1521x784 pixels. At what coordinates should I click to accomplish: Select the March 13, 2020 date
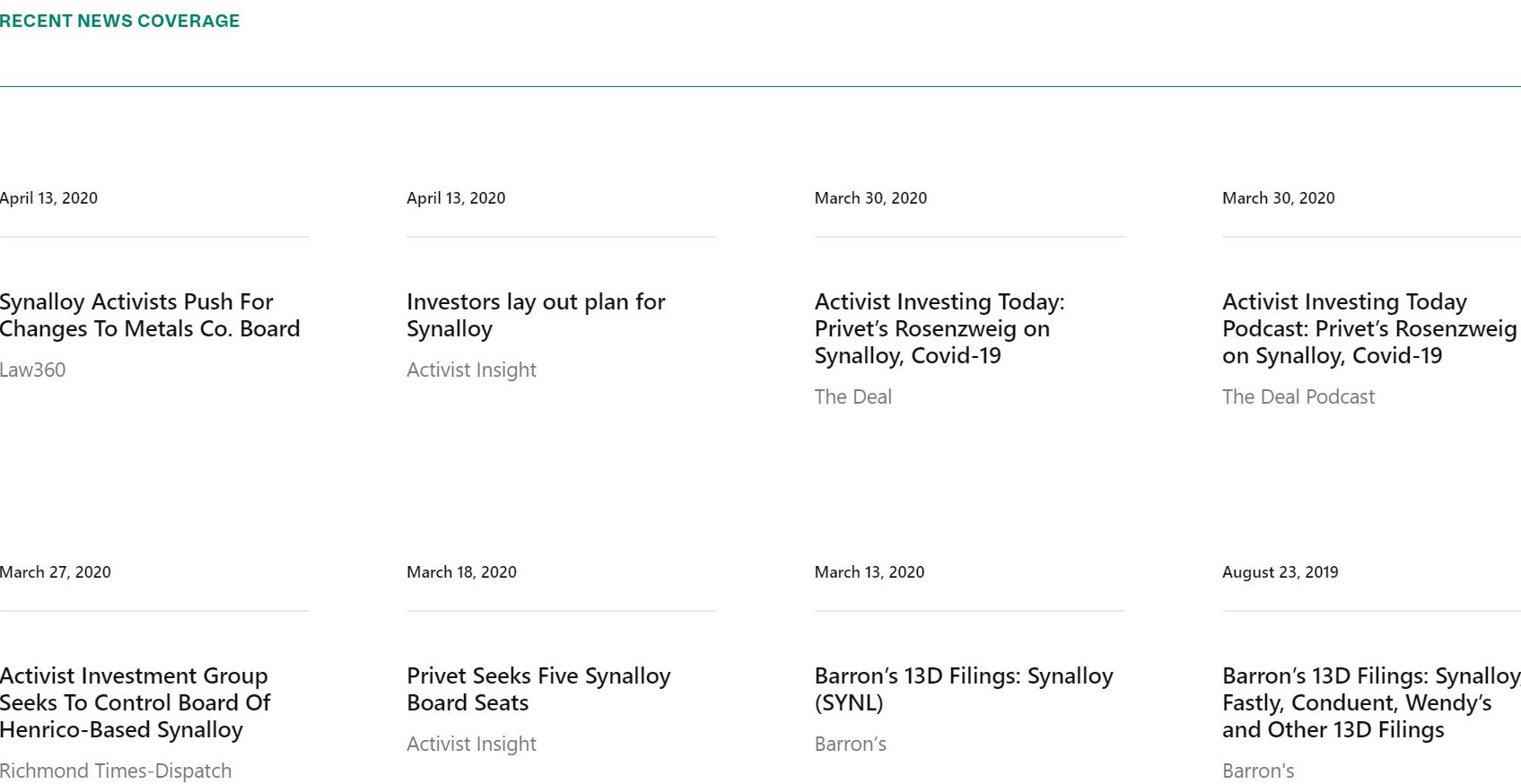869,572
